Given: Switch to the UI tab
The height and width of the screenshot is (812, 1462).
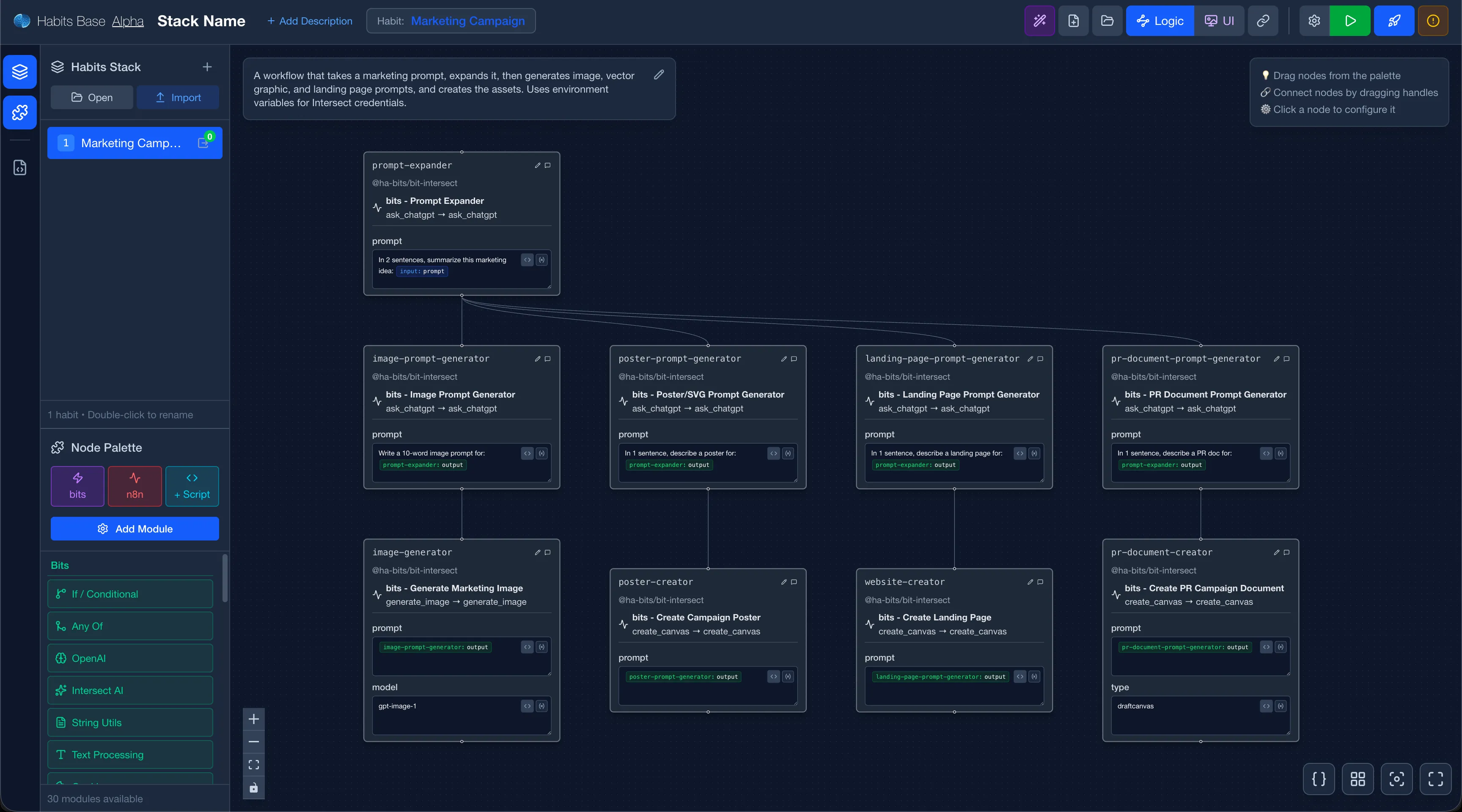Looking at the screenshot, I should point(1219,21).
